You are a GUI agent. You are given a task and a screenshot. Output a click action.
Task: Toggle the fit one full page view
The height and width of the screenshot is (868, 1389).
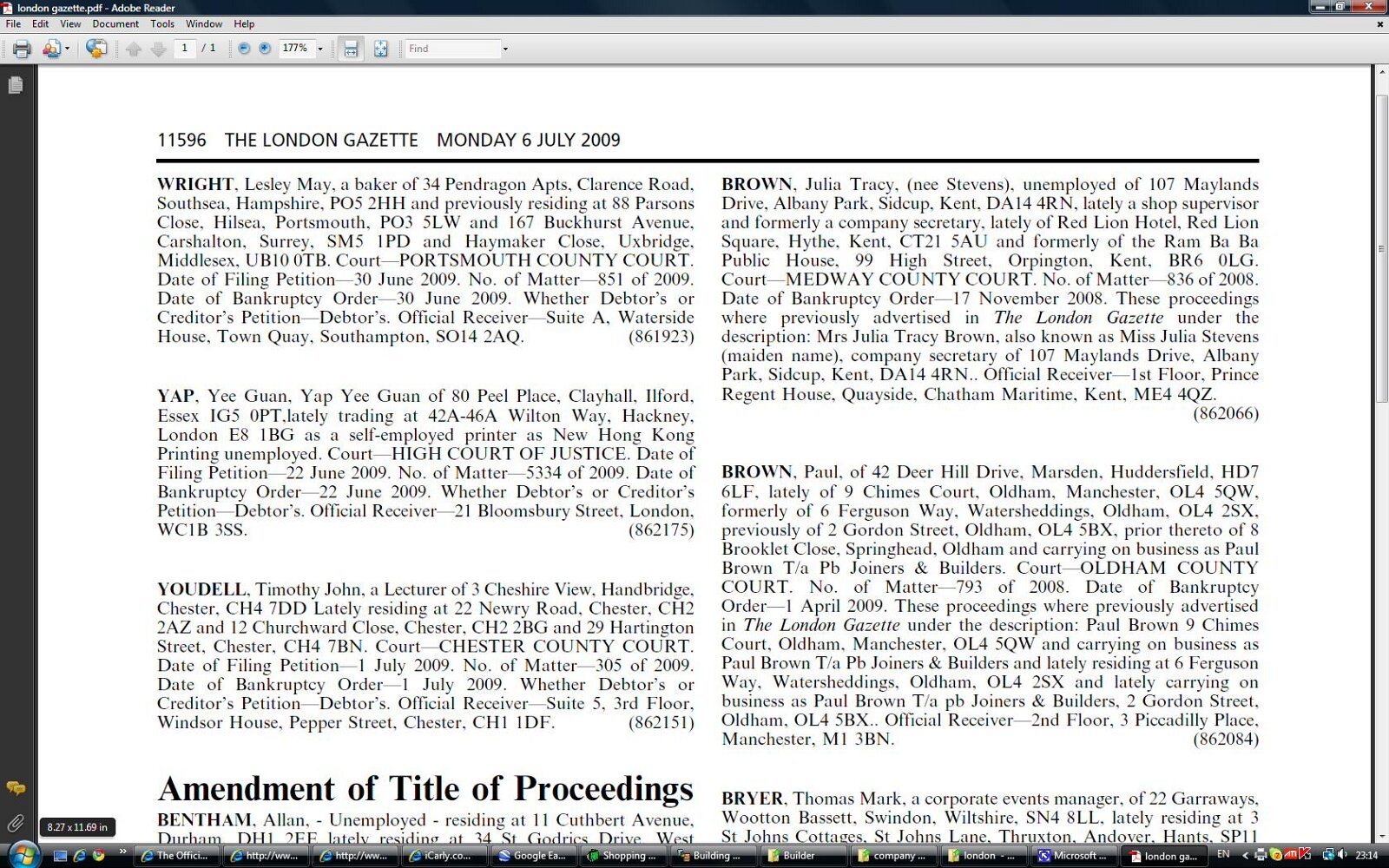(x=380, y=49)
